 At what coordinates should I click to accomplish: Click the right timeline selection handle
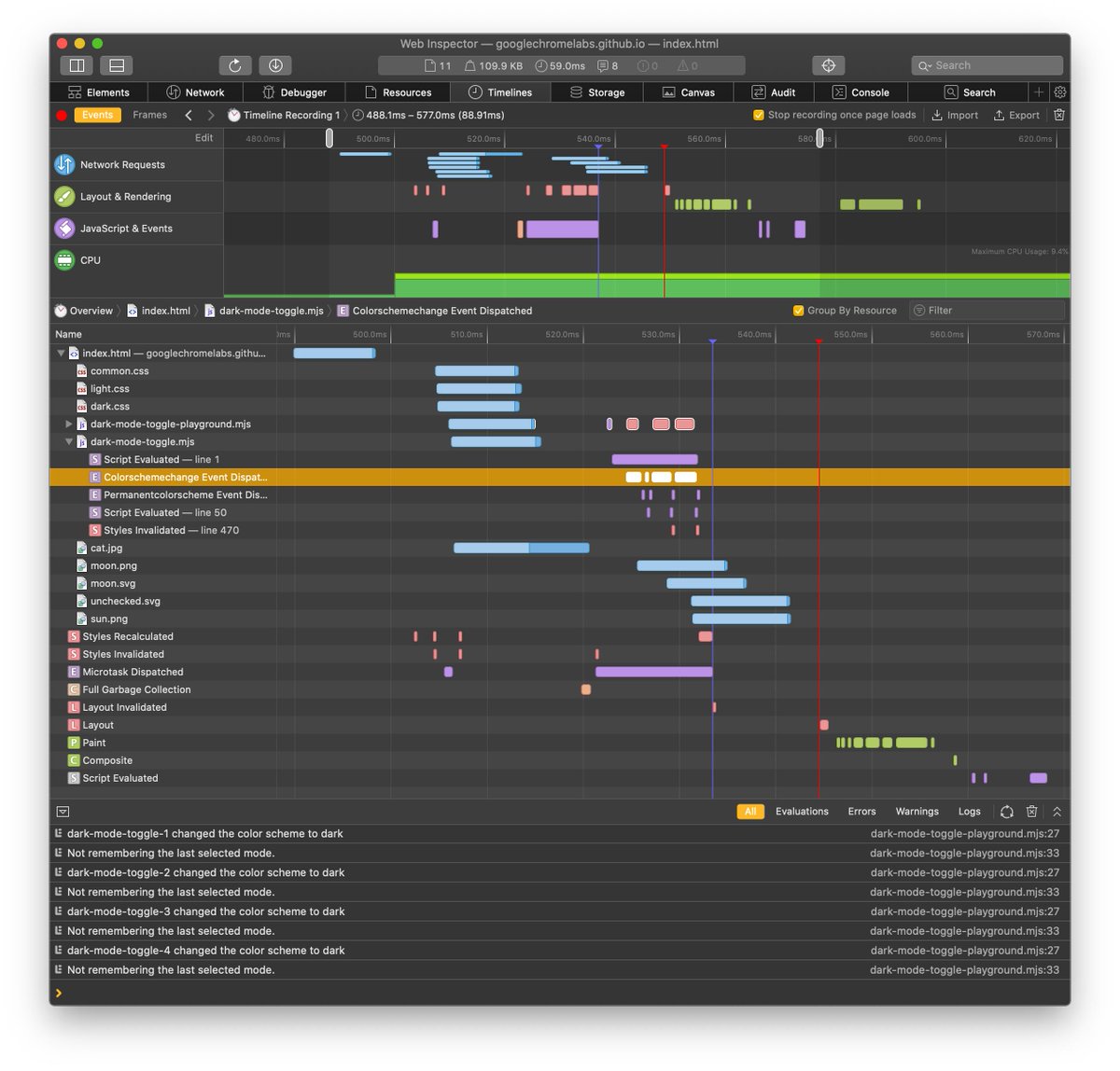[x=819, y=138]
